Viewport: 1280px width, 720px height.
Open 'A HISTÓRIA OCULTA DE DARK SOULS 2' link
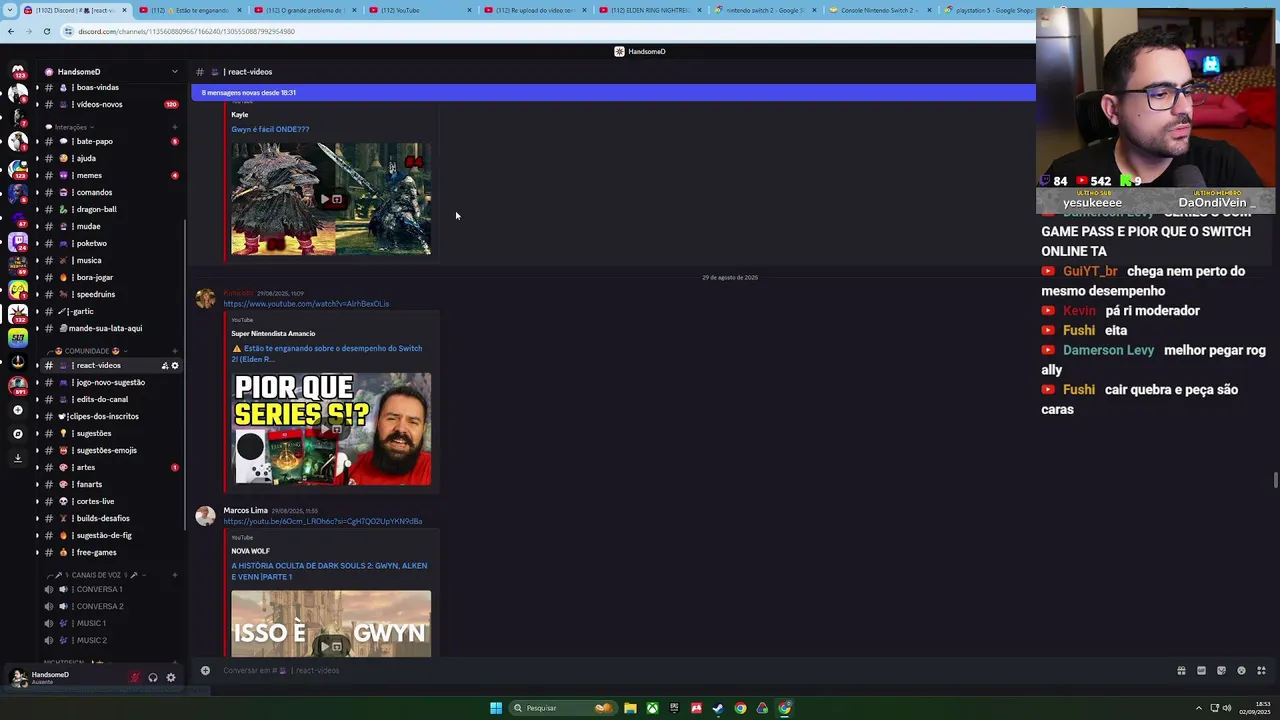(x=329, y=571)
